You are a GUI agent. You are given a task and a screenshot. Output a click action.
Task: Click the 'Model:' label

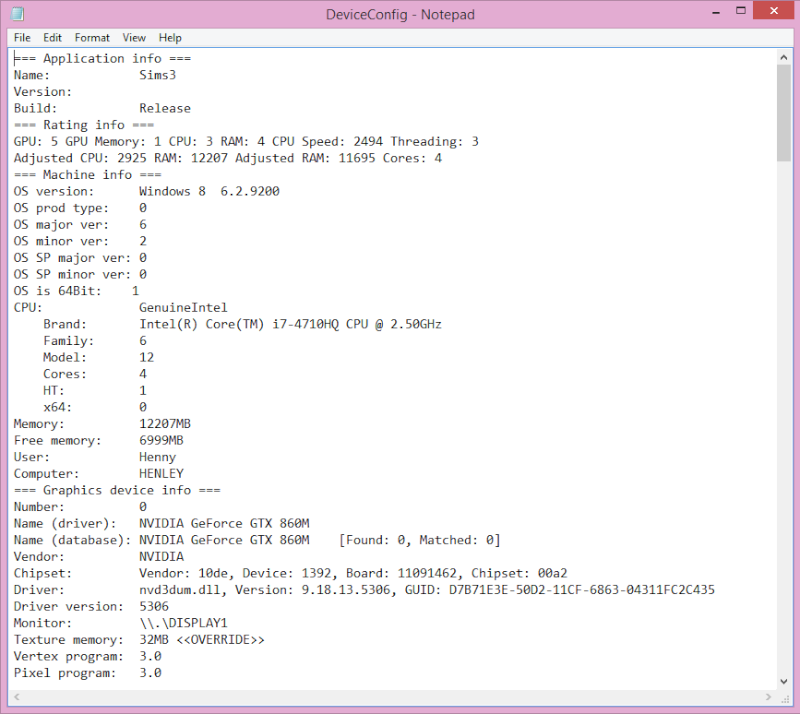65,357
